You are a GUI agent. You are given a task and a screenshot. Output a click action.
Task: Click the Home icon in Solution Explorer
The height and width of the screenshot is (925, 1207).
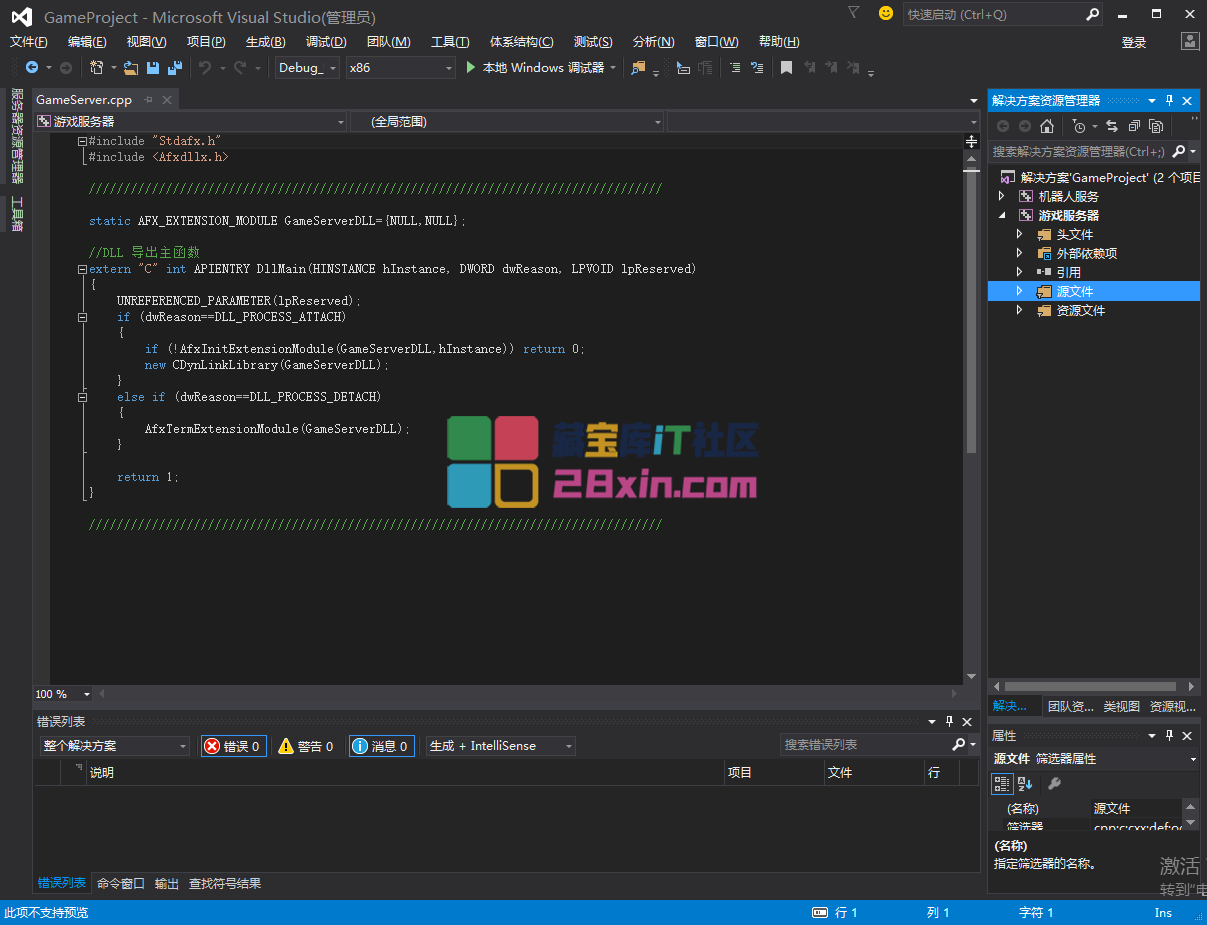coord(1046,126)
